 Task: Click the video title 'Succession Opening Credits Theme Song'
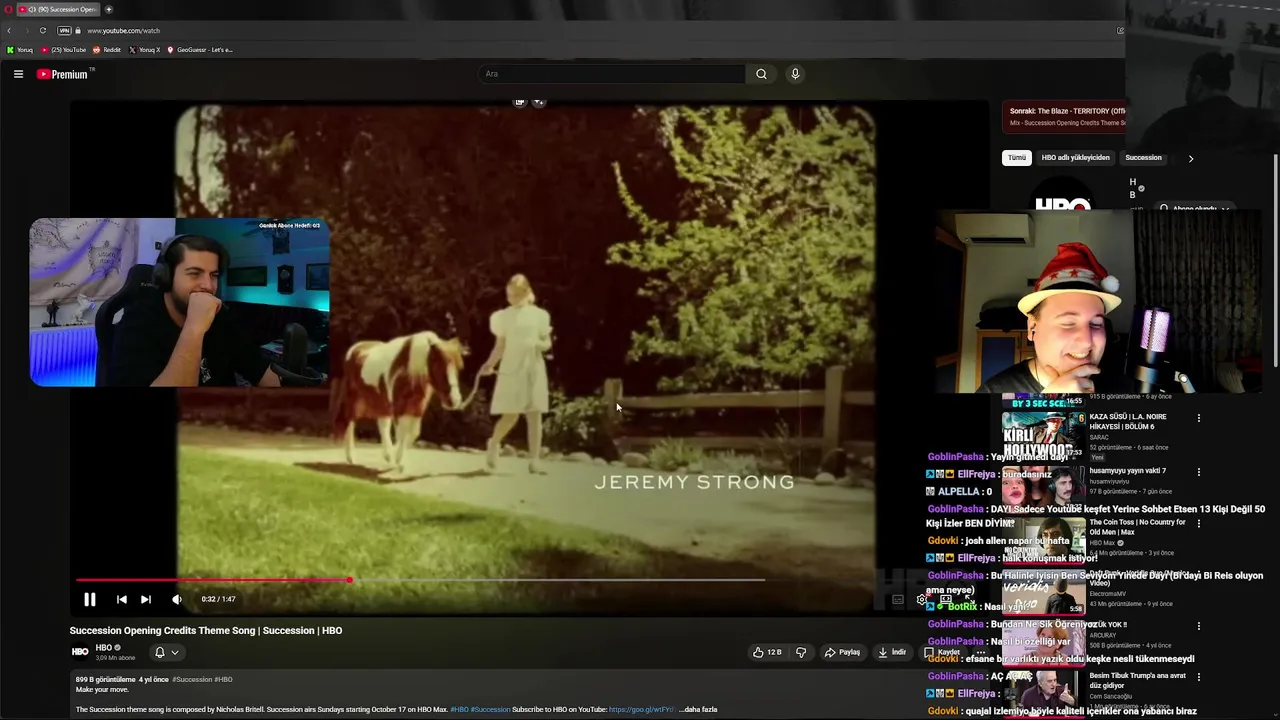point(206,631)
